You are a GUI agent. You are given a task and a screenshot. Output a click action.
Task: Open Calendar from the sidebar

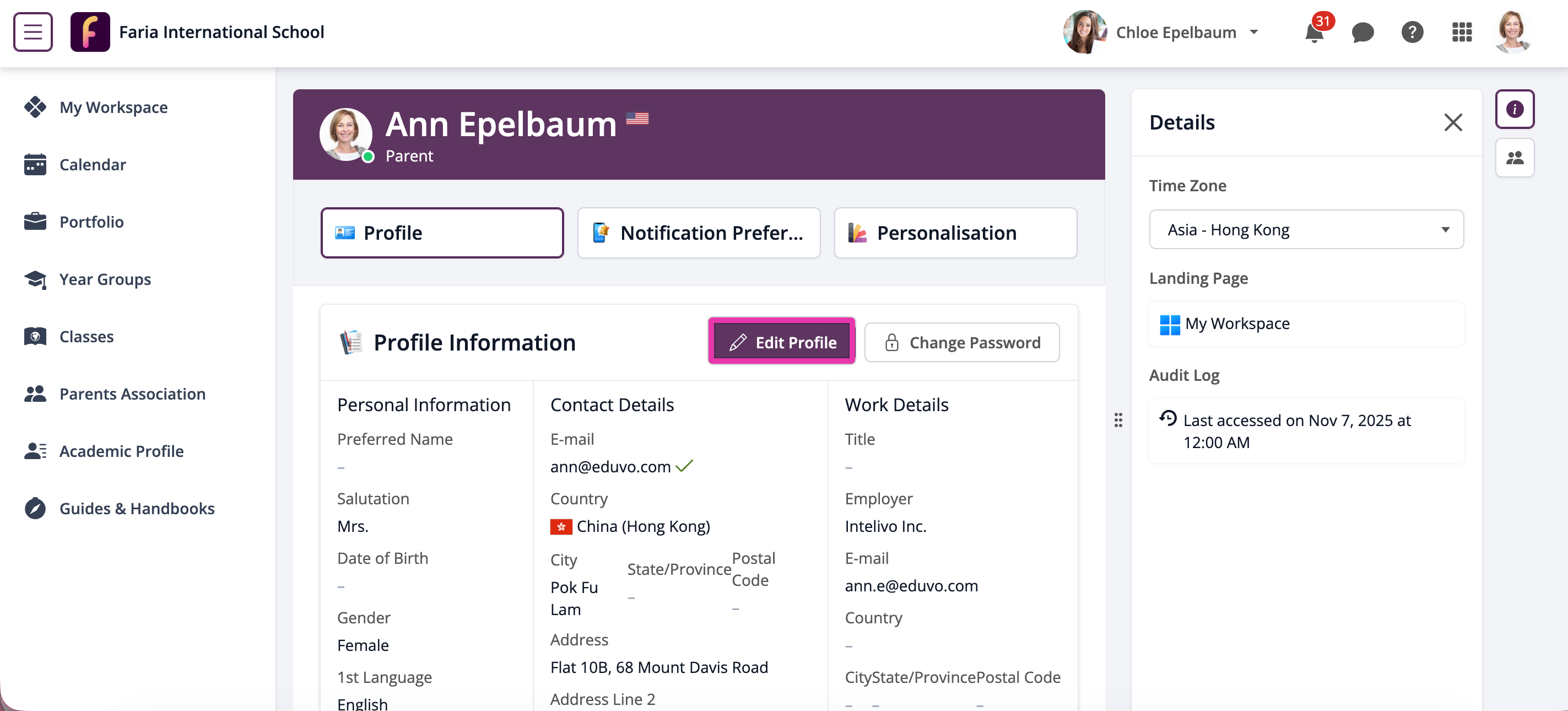point(93,165)
